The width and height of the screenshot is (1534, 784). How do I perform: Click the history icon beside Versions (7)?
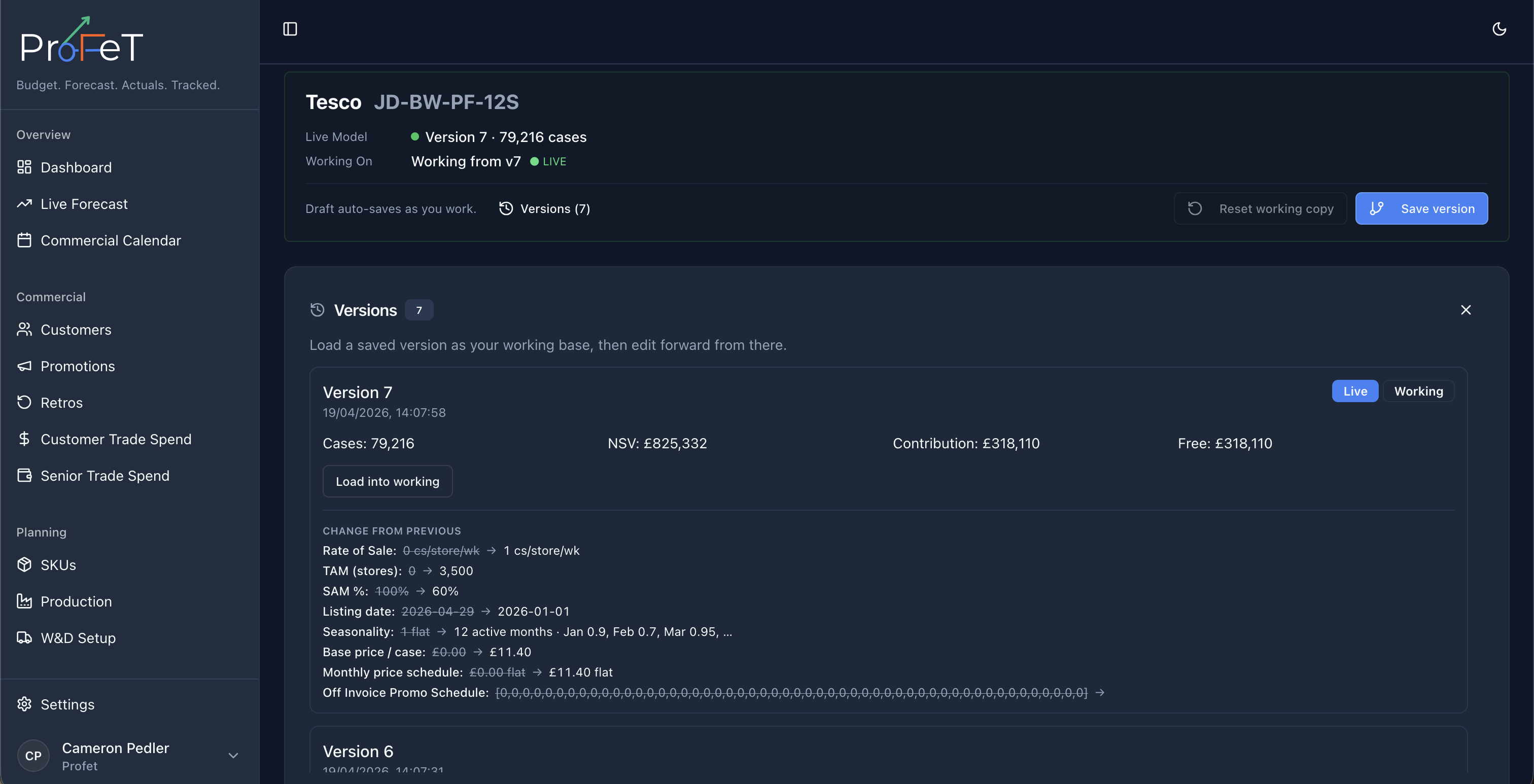point(506,208)
